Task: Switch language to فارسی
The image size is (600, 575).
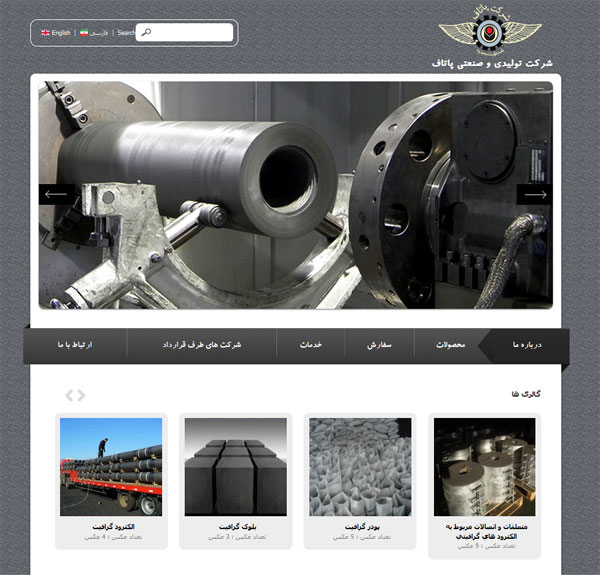Action: [x=99, y=33]
